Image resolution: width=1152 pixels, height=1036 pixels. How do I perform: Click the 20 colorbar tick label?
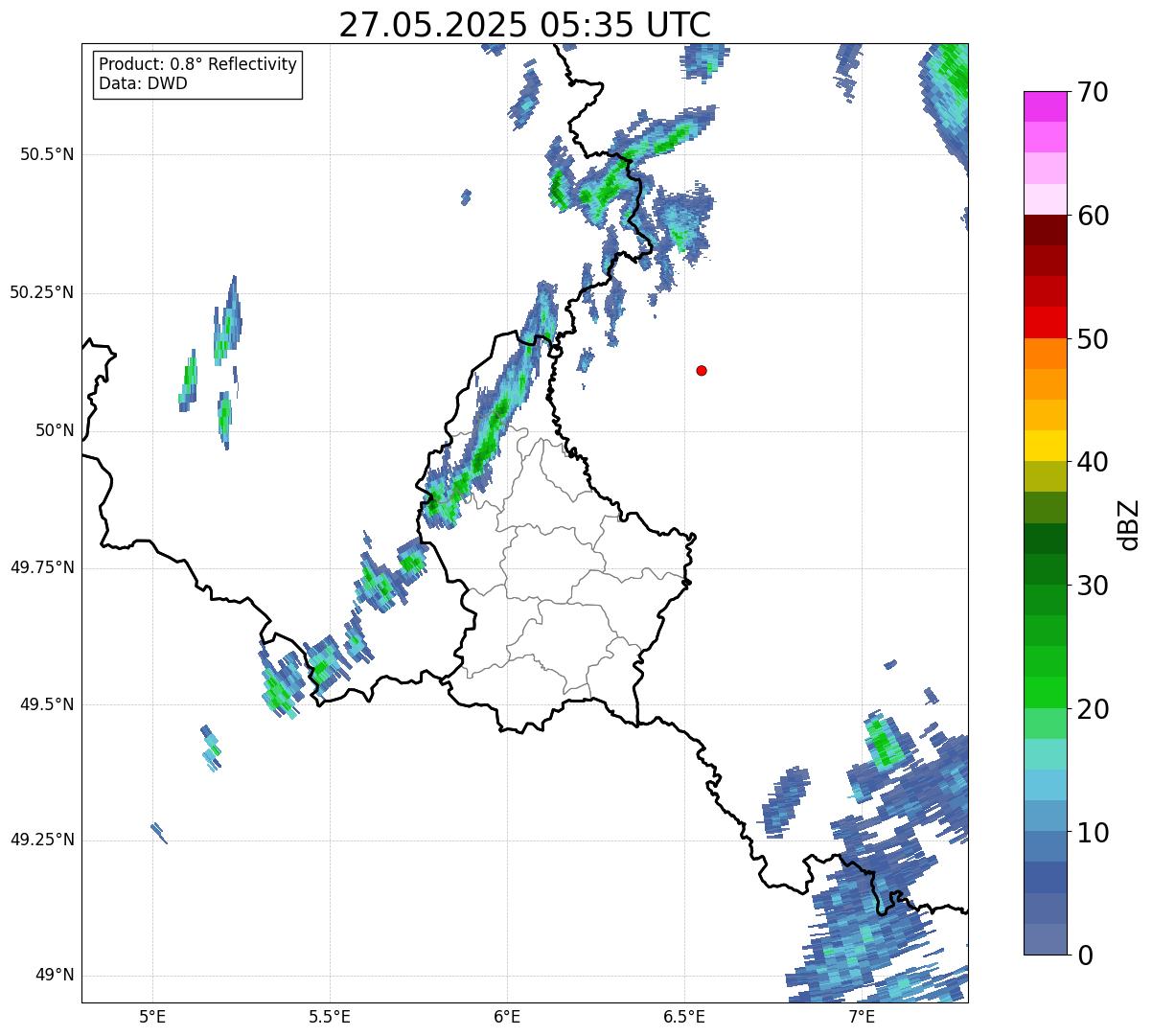[1093, 709]
